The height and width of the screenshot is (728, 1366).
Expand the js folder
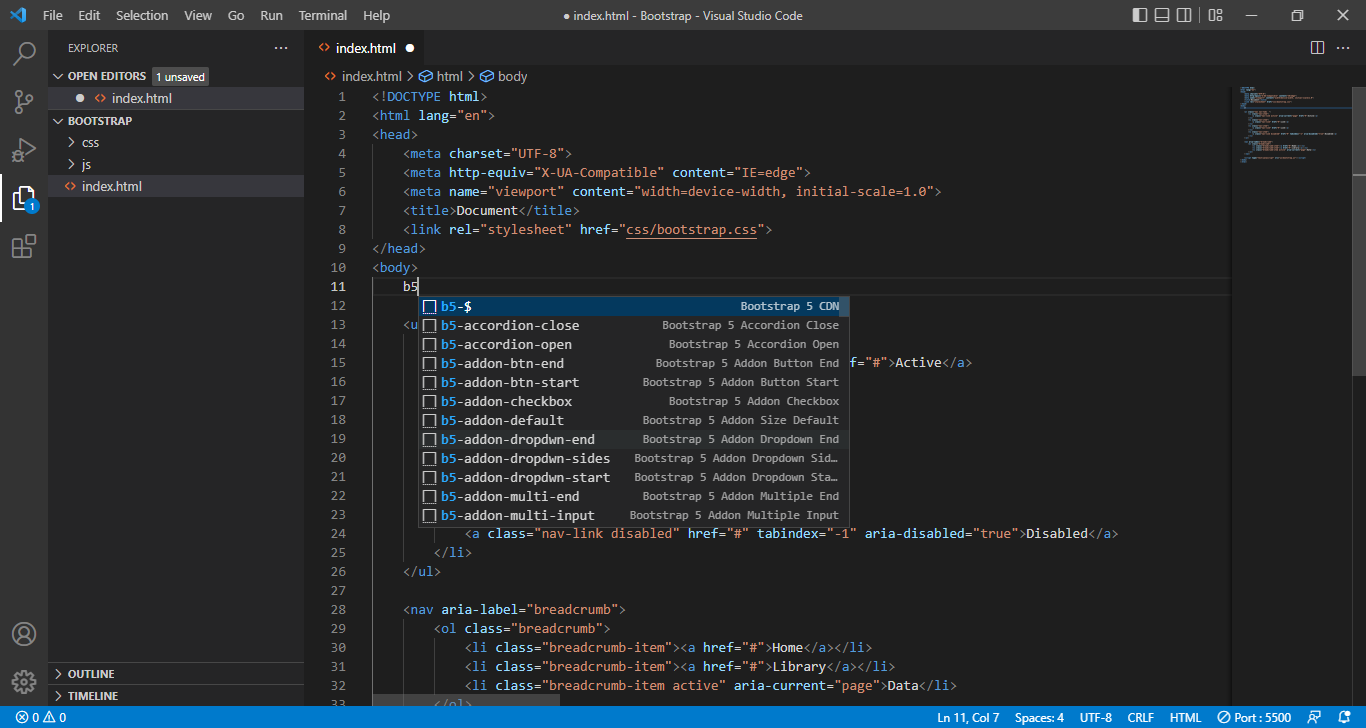coord(176,164)
